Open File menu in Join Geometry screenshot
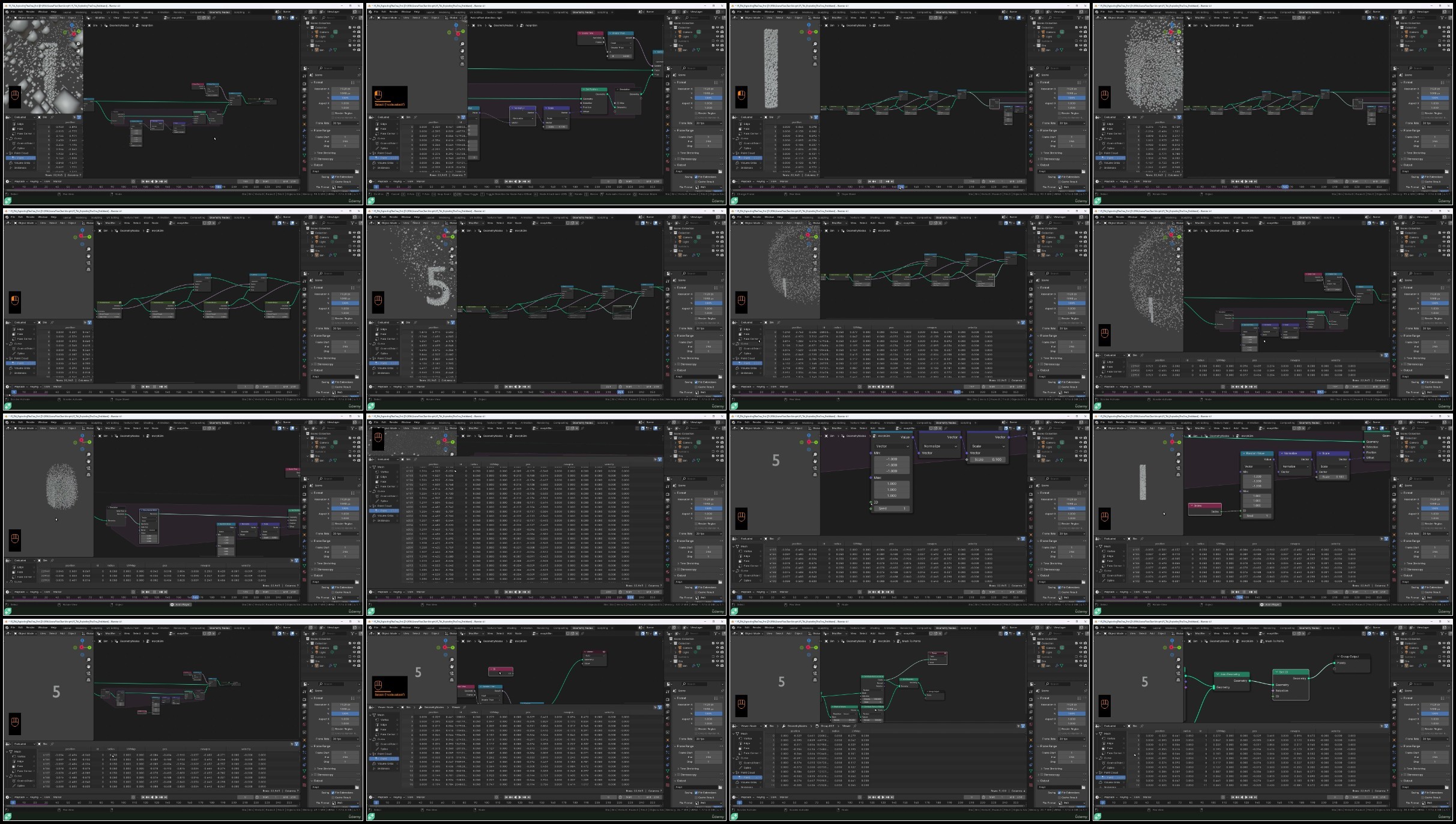 (1102, 628)
